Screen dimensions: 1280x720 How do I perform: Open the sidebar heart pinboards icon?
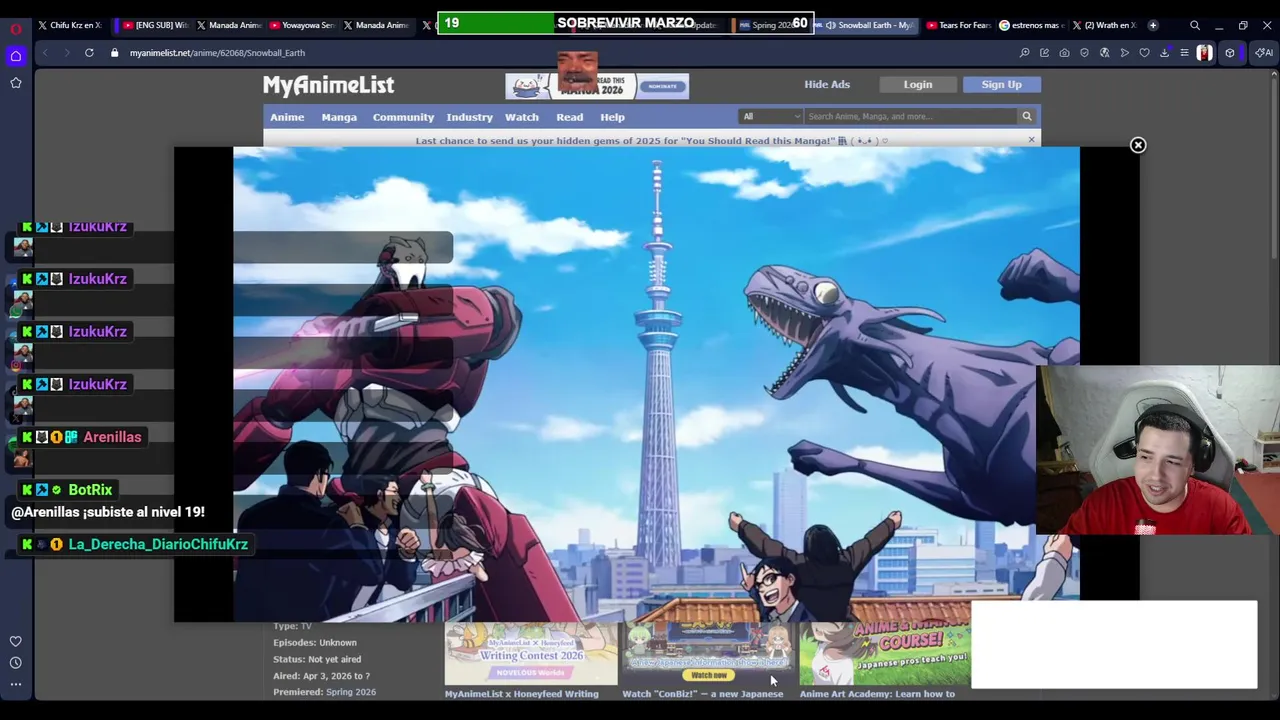tap(16, 641)
